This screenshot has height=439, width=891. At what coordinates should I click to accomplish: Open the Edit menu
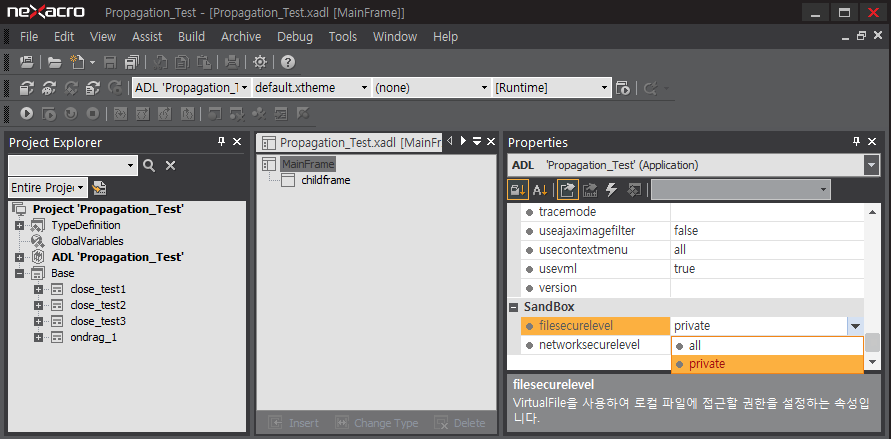click(64, 37)
